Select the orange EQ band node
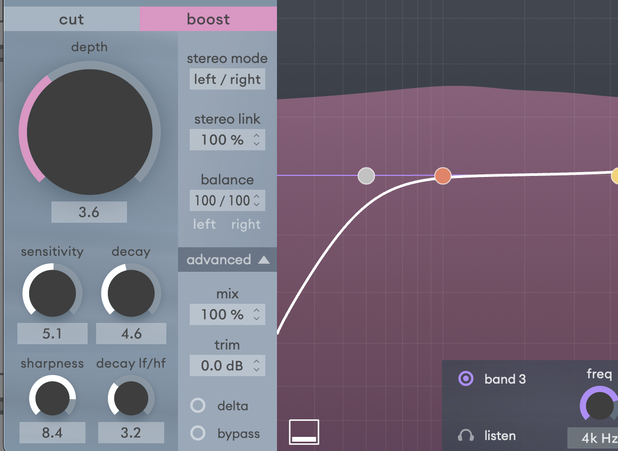Image resolution: width=618 pixels, height=451 pixels. (x=443, y=176)
